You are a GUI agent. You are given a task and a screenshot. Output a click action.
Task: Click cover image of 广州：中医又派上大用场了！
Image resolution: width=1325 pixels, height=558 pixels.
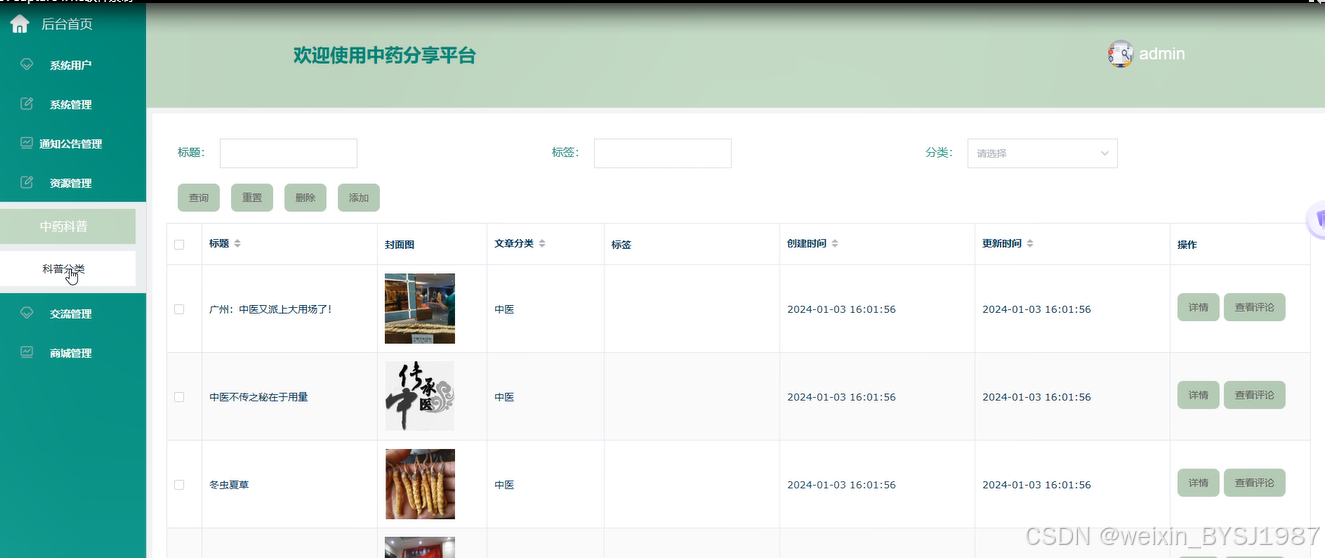tap(420, 308)
